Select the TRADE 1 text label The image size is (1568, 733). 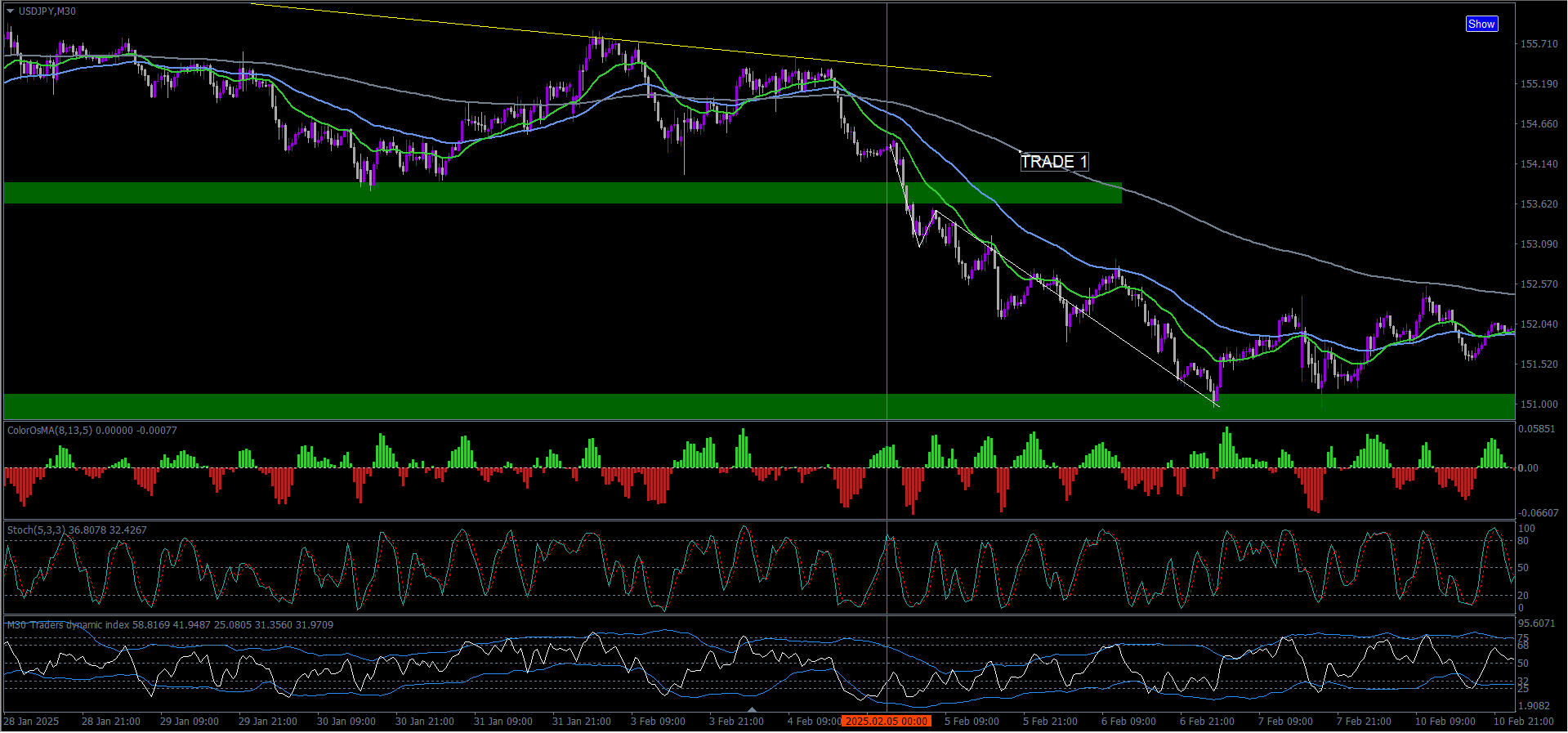pos(1053,162)
